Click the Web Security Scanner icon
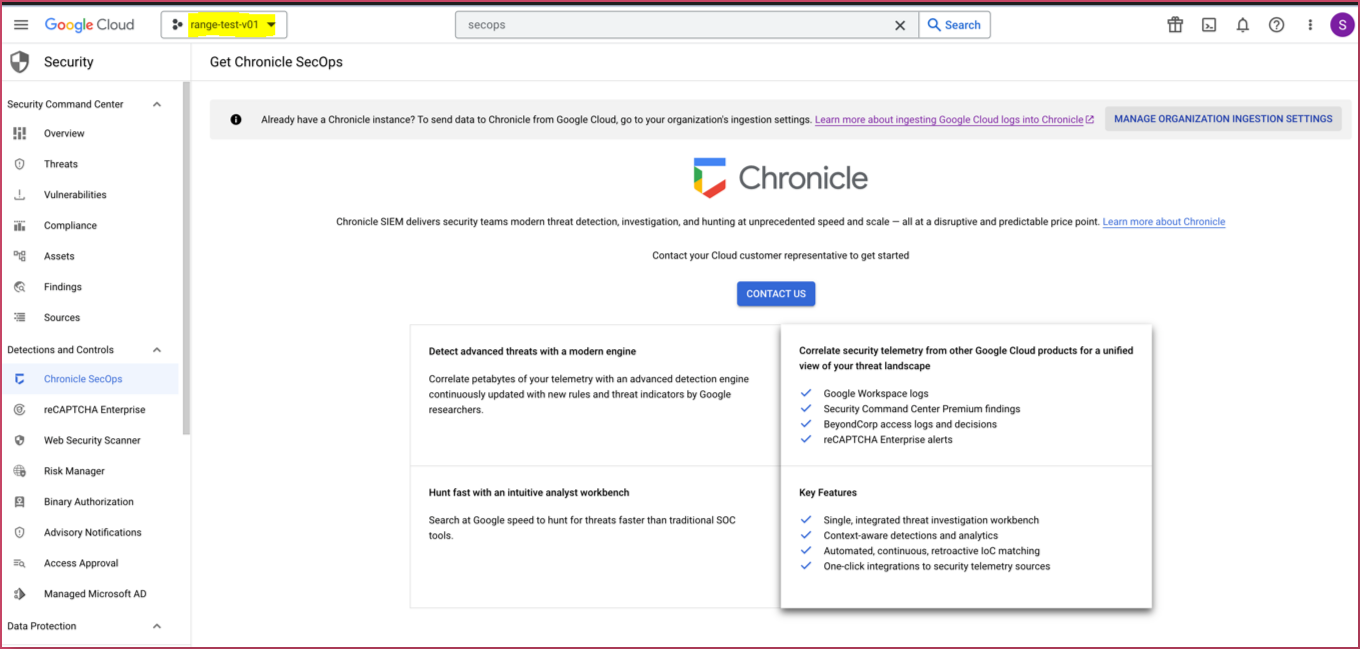The image size is (1360, 649). click(20, 440)
